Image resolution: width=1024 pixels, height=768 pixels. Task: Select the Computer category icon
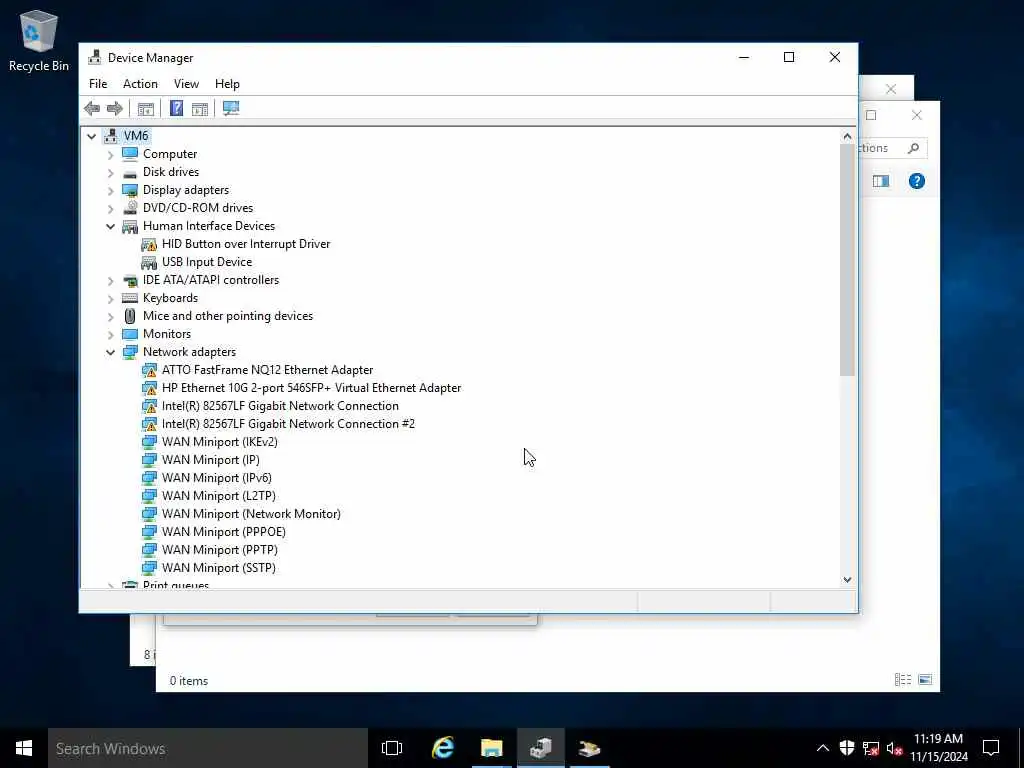pyautogui.click(x=130, y=153)
